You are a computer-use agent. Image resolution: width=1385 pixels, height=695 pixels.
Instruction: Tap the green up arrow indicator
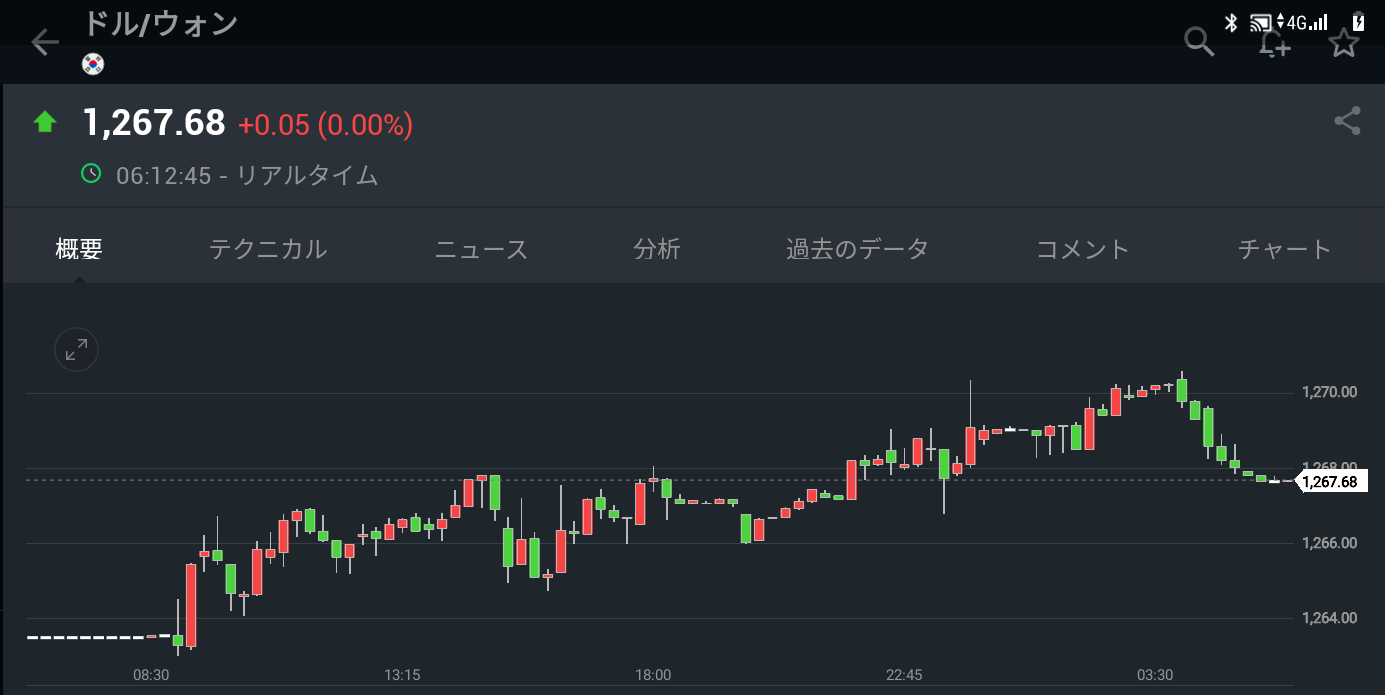[45, 122]
